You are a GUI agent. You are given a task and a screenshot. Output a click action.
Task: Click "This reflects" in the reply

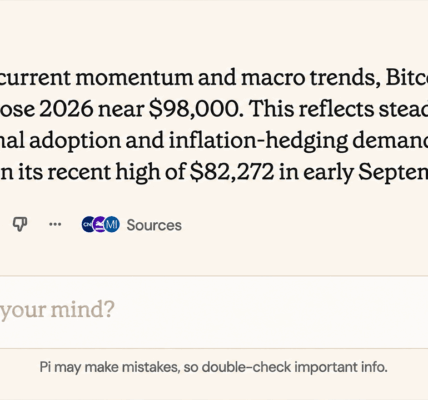312,109
